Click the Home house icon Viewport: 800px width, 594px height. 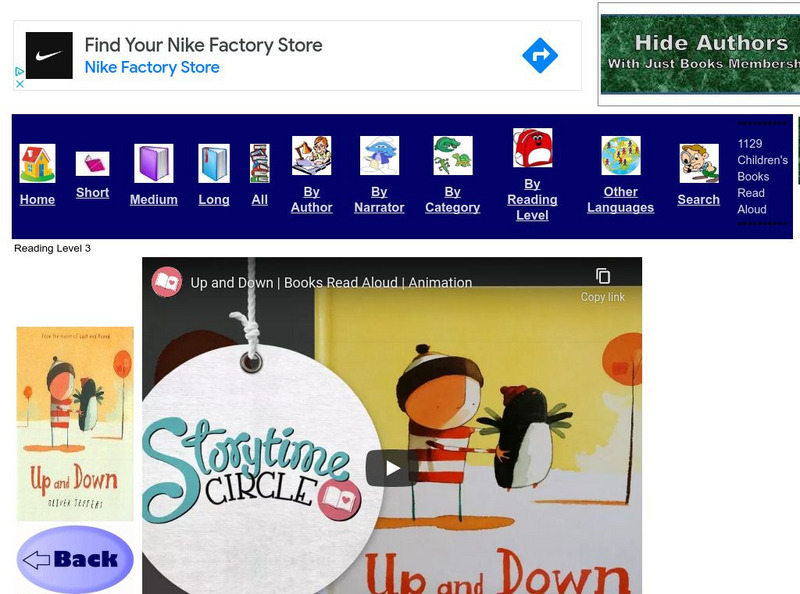[x=37, y=164]
